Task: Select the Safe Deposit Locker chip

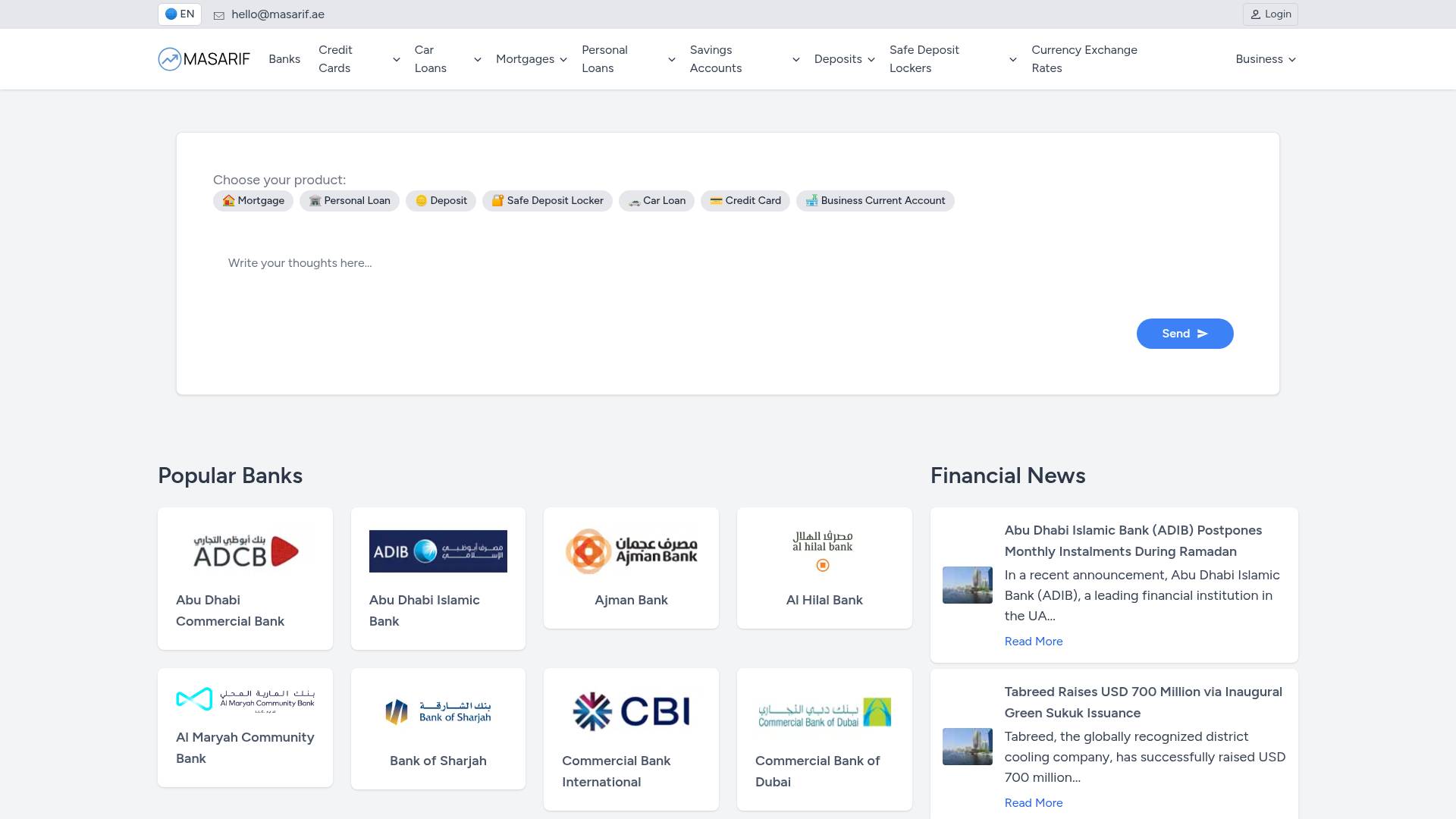Action: coord(548,201)
